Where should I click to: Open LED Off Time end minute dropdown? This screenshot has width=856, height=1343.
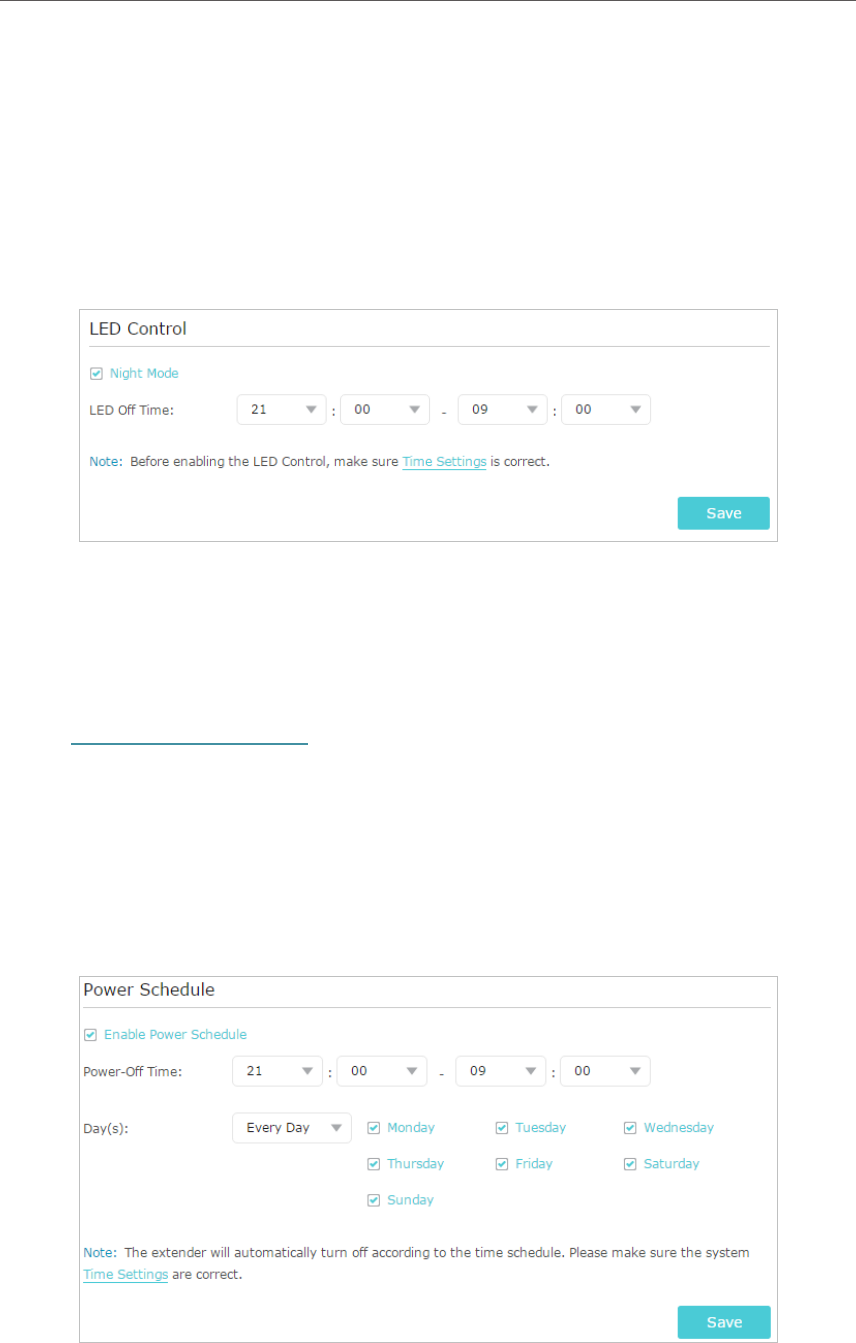click(606, 409)
